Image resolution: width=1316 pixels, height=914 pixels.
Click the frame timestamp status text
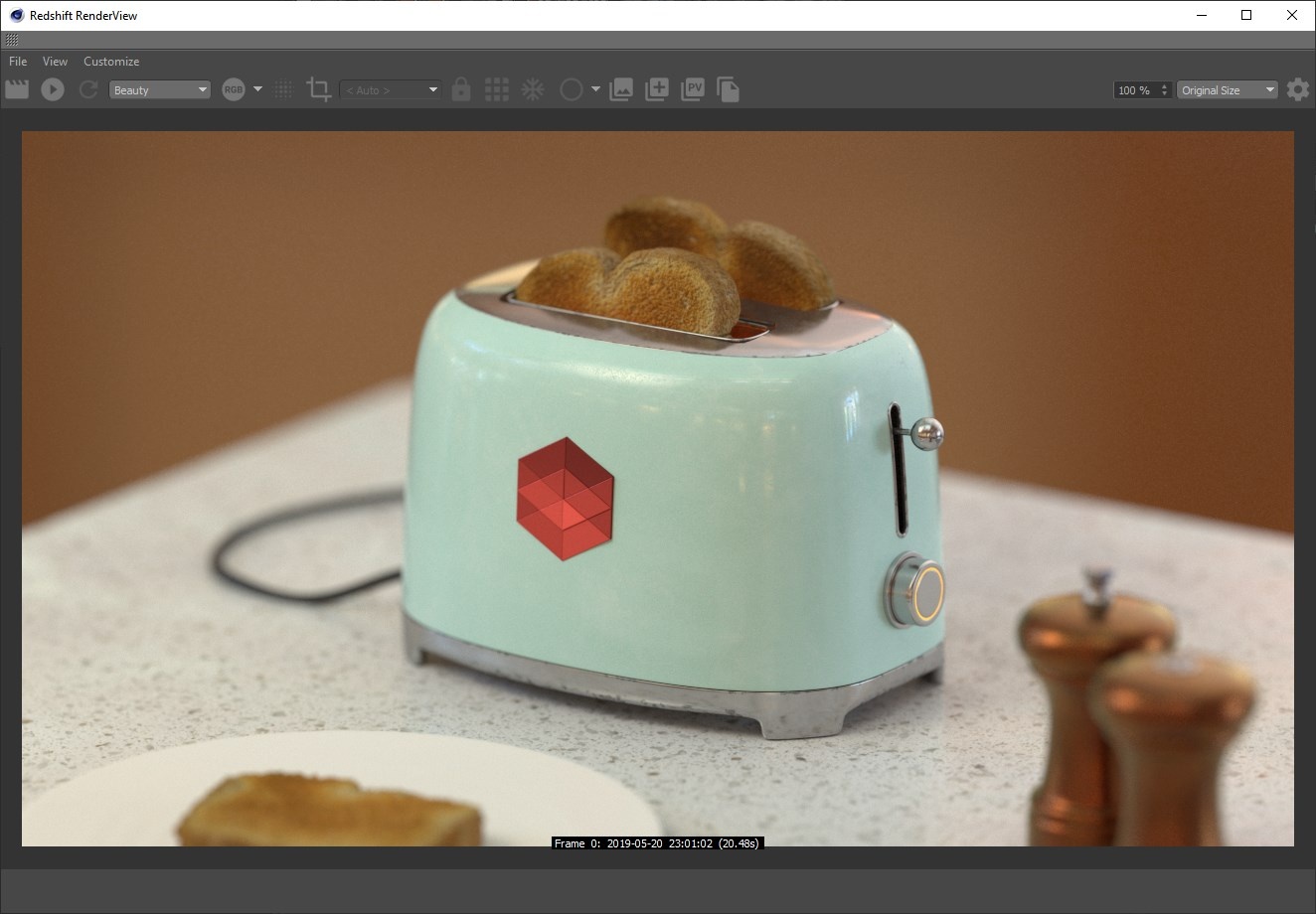(658, 843)
